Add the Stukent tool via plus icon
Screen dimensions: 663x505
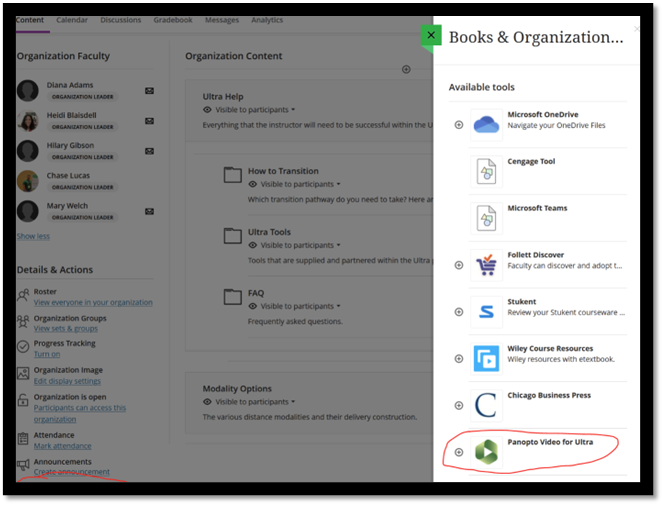[459, 312]
